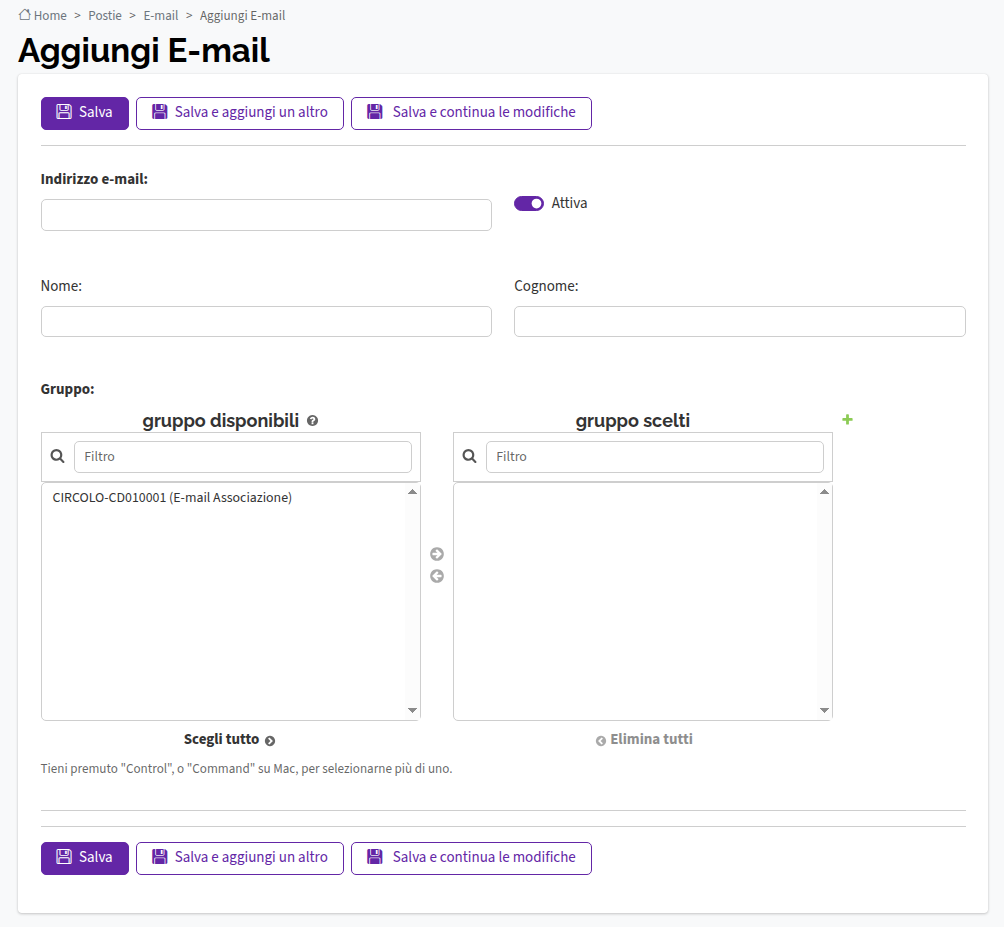Focus the Indirizzo e-mail input field
Image resolution: width=1004 pixels, height=927 pixels.
coord(266,214)
